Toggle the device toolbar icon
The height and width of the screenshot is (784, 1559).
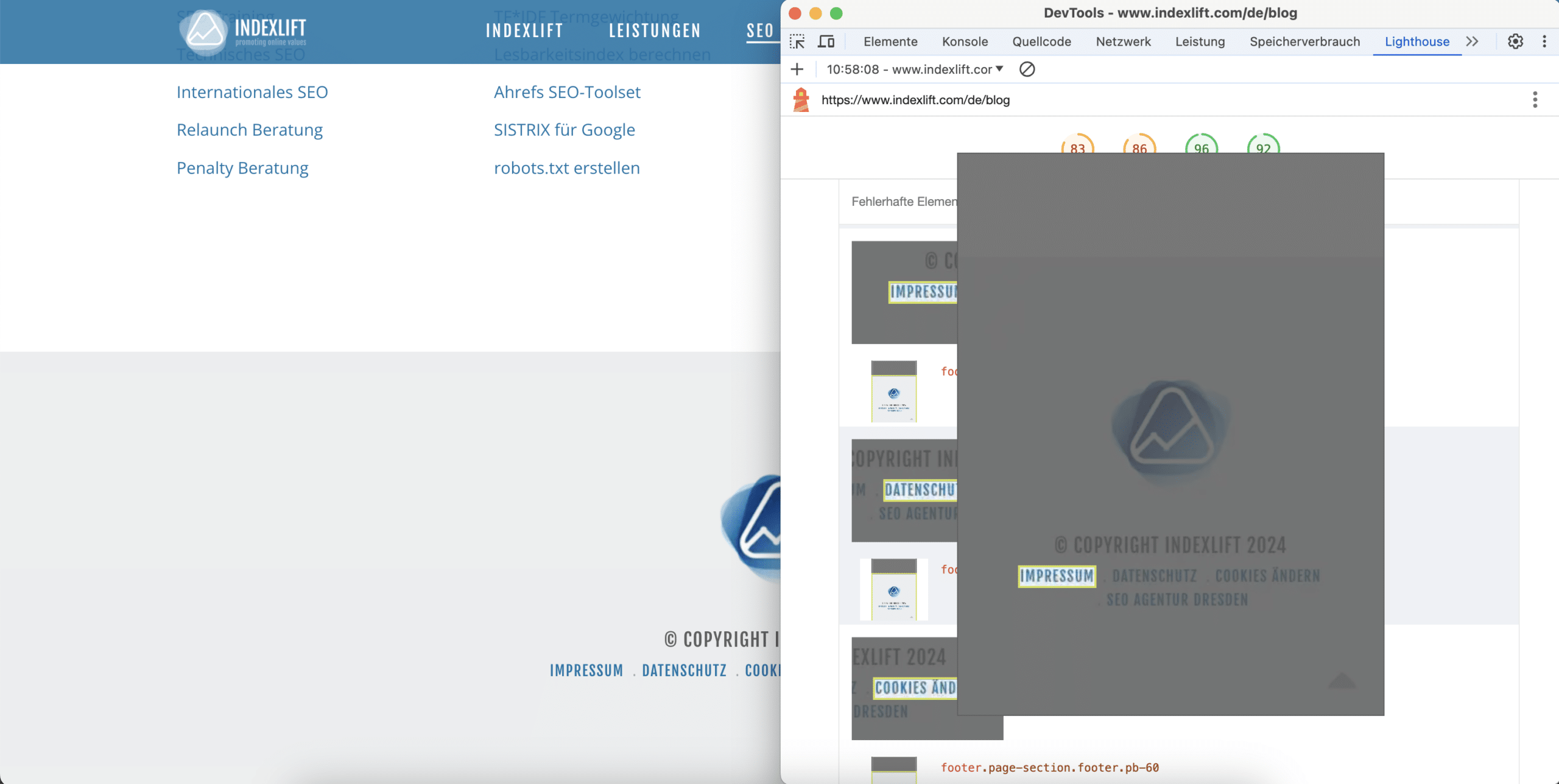pyautogui.click(x=826, y=41)
